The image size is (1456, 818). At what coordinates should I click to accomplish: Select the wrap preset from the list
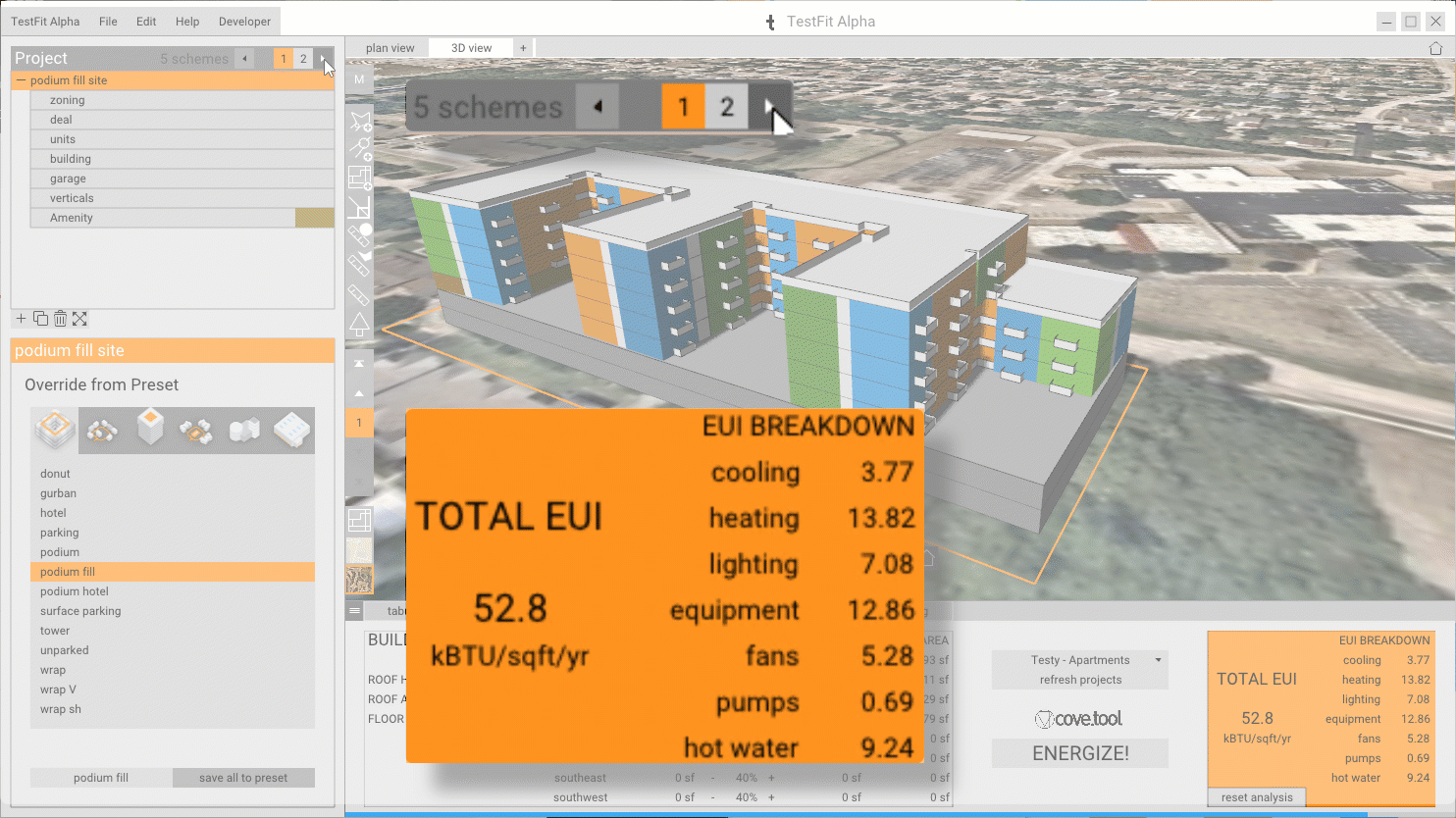[x=53, y=670]
